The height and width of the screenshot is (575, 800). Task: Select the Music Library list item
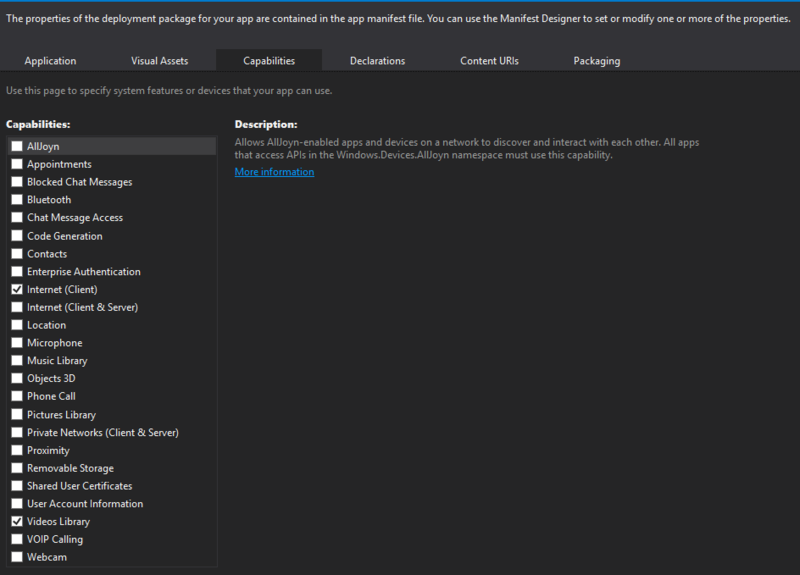tap(57, 361)
